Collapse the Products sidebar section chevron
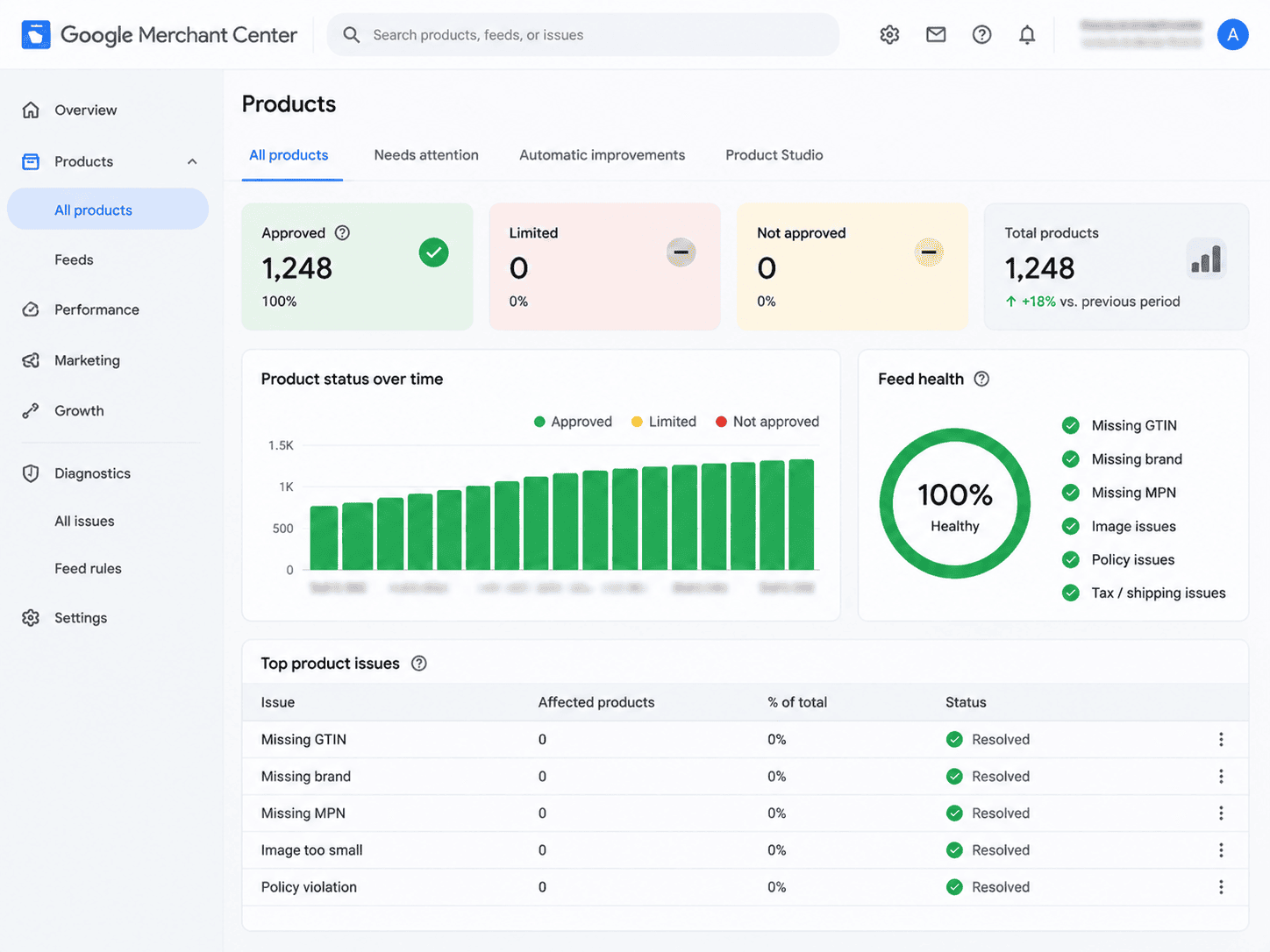 point(192,161)
